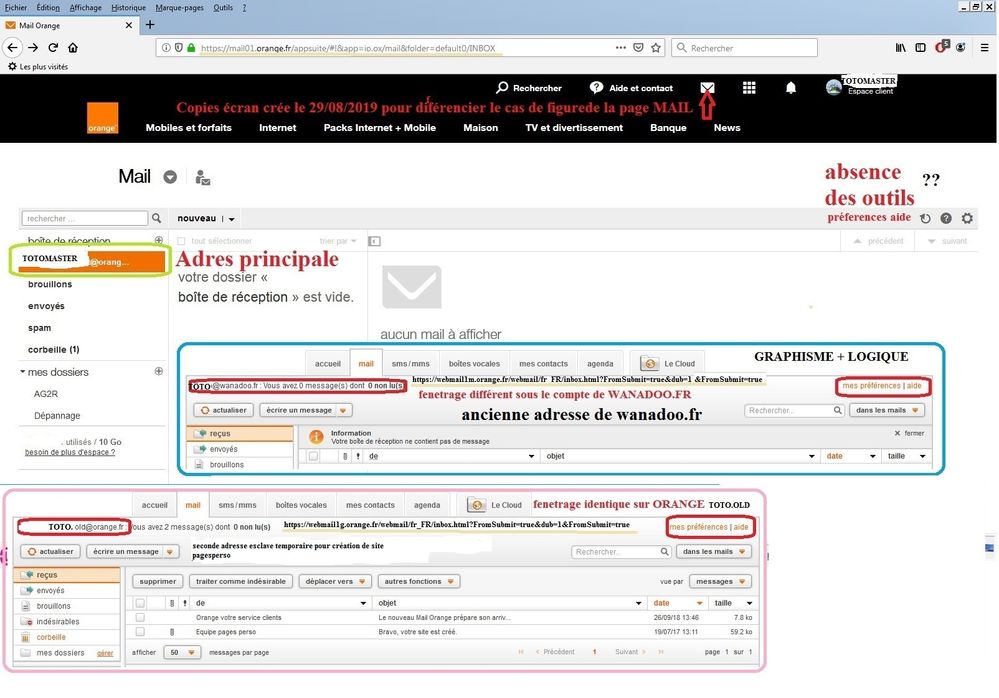This screenshot has width=999, height=698.
Task: Click the Orange logo
Action: [103, 118]
